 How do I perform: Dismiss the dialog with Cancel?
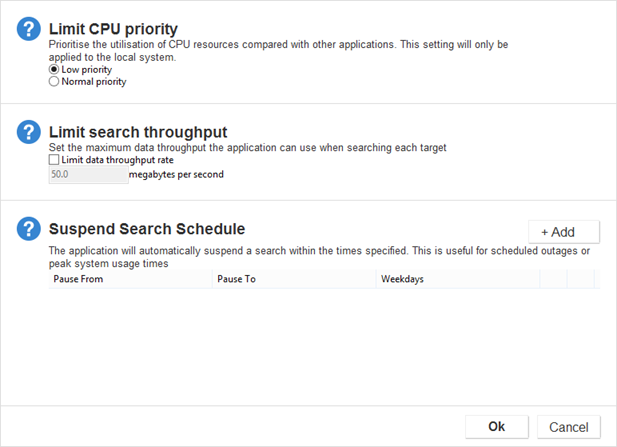pyautogui.click(x=568, y=427)
